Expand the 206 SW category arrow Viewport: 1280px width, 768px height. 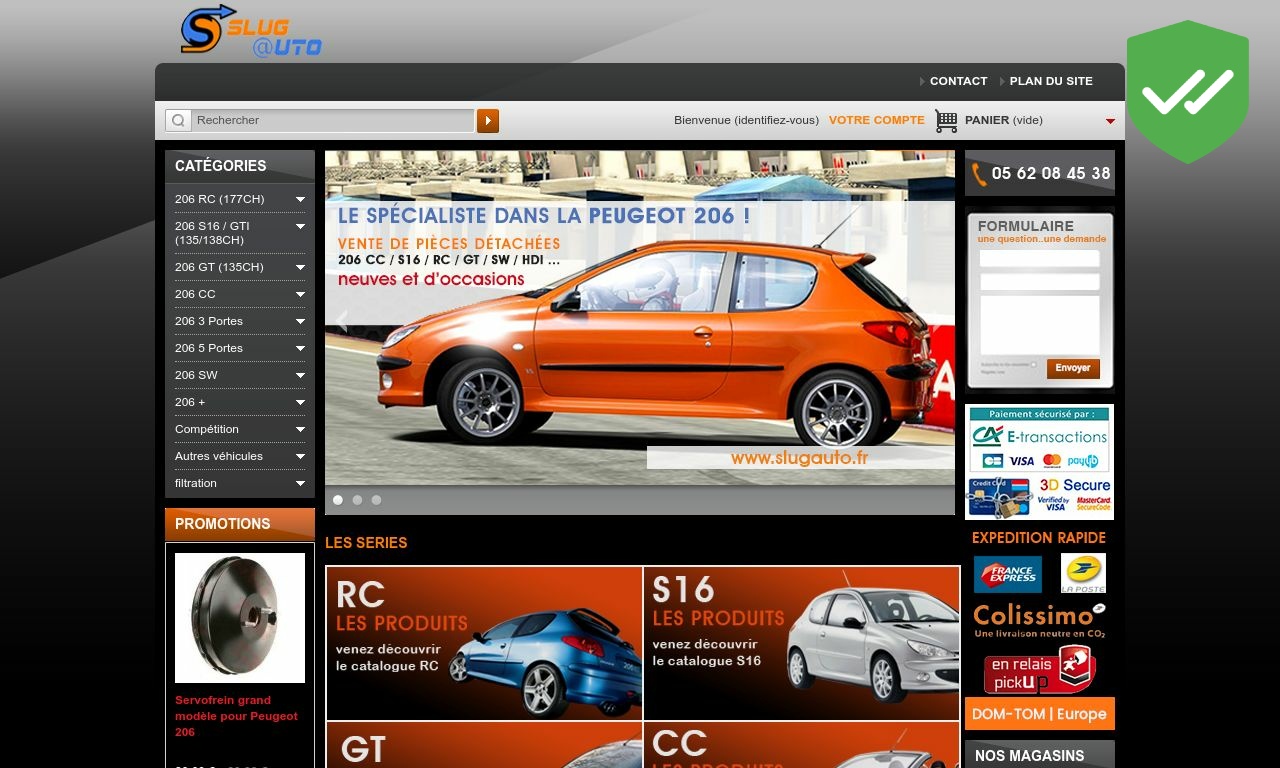pyautogui.click(x=300, y=376)
